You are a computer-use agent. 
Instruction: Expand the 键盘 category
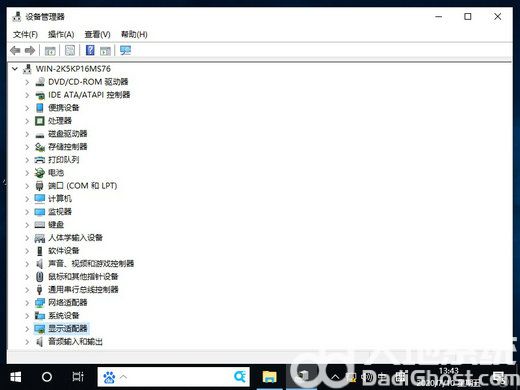[x=27, y=225]
